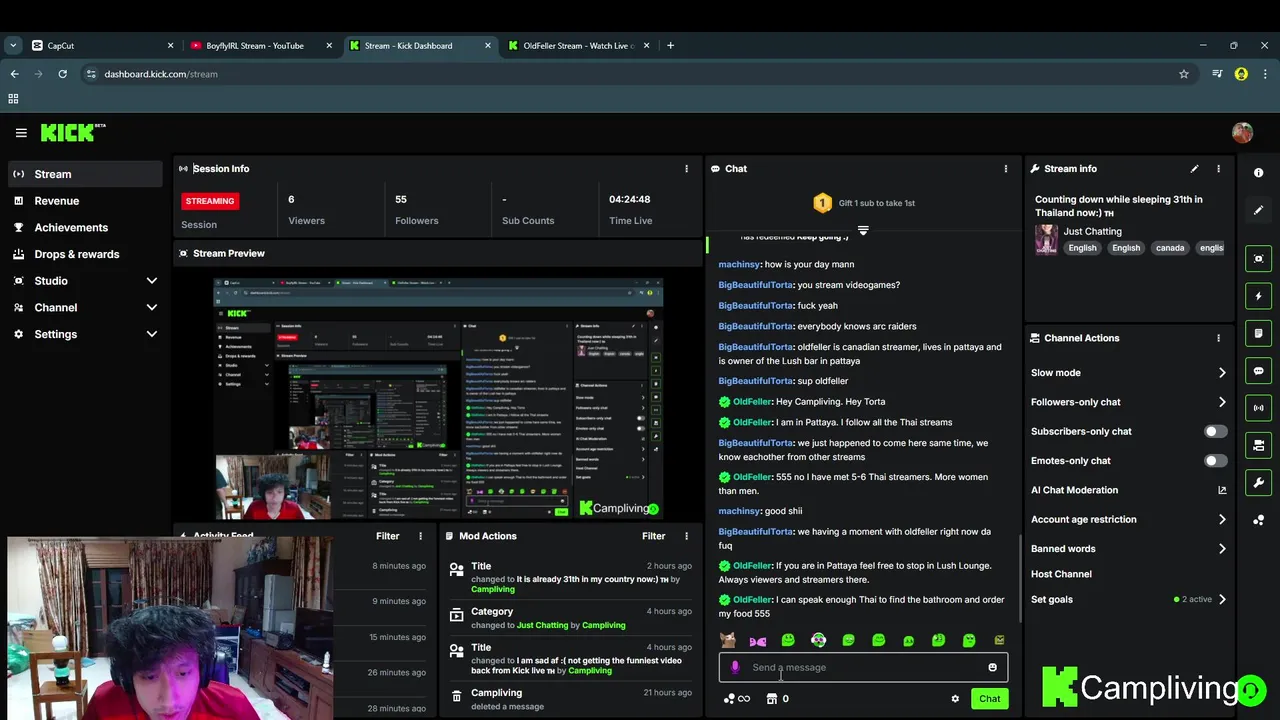The height and width of the screenshot is (720, 1280).
Task: Open Activity Feed Filter
Action: tap(387, 536)
